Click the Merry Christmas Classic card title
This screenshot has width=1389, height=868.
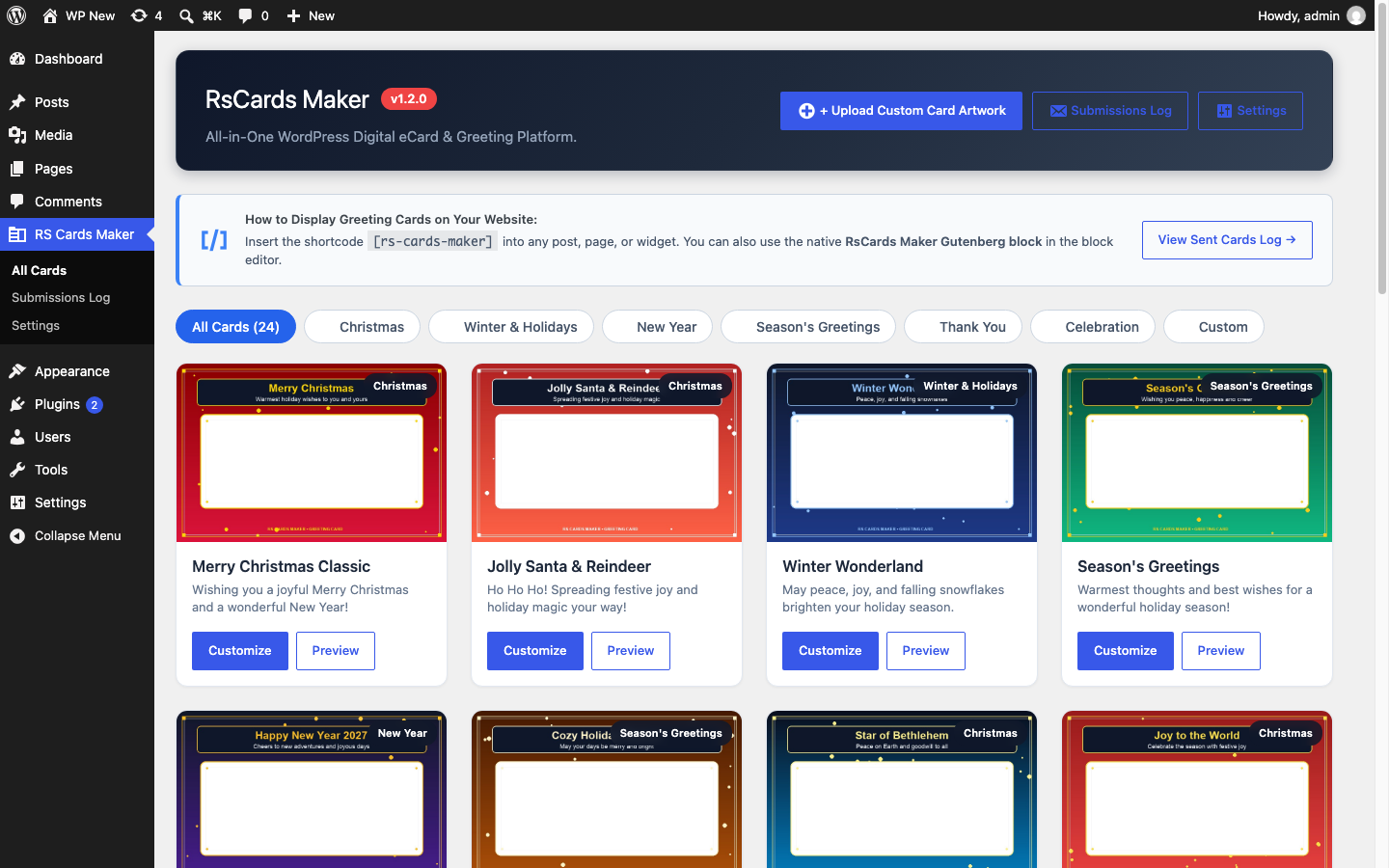coord(281,567)
